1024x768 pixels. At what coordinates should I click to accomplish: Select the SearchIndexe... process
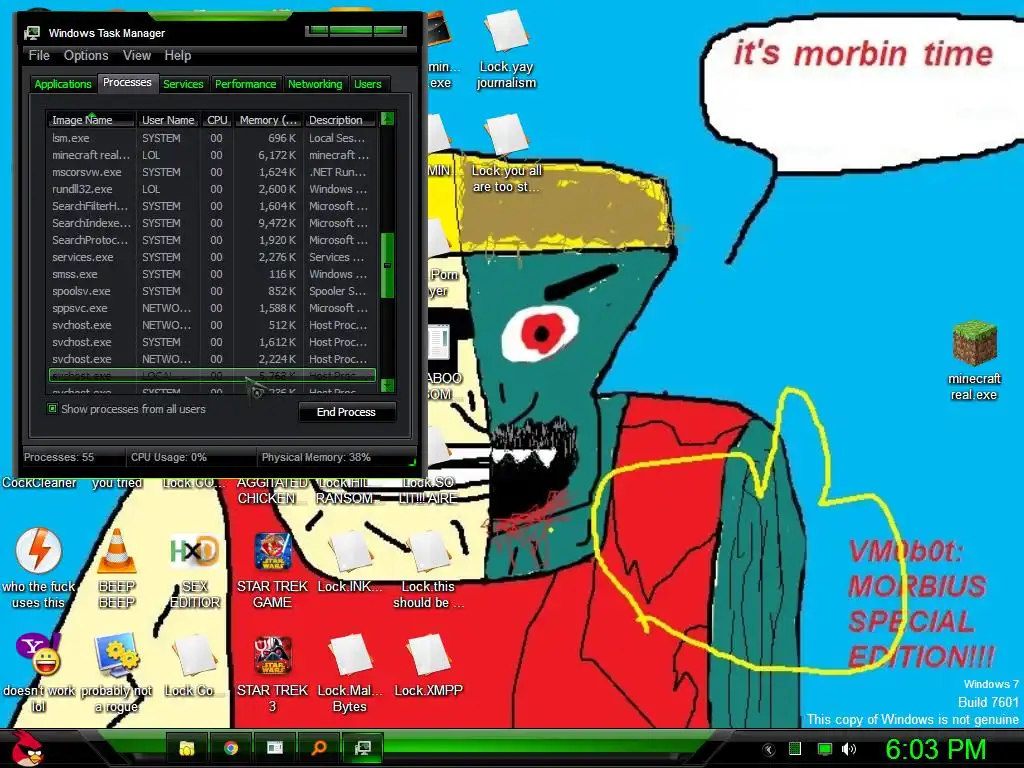click(212, 223)
